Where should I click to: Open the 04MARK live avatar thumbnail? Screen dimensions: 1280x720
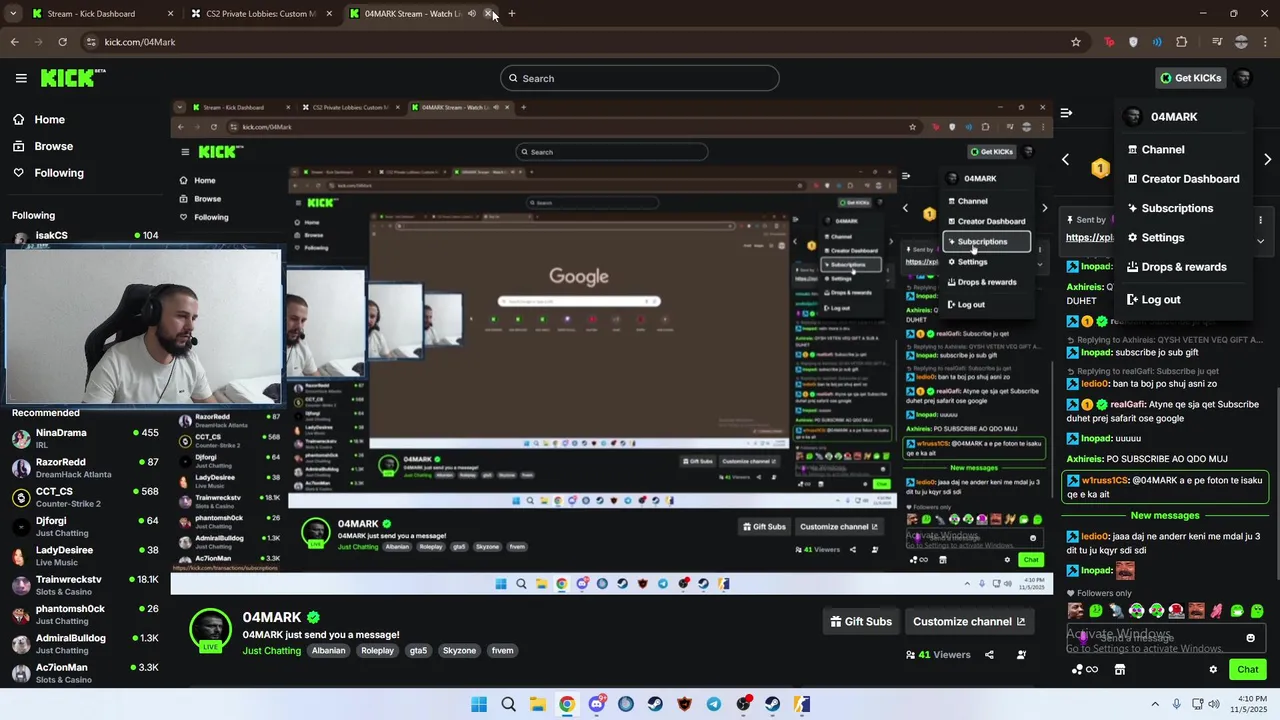(211, 630)
